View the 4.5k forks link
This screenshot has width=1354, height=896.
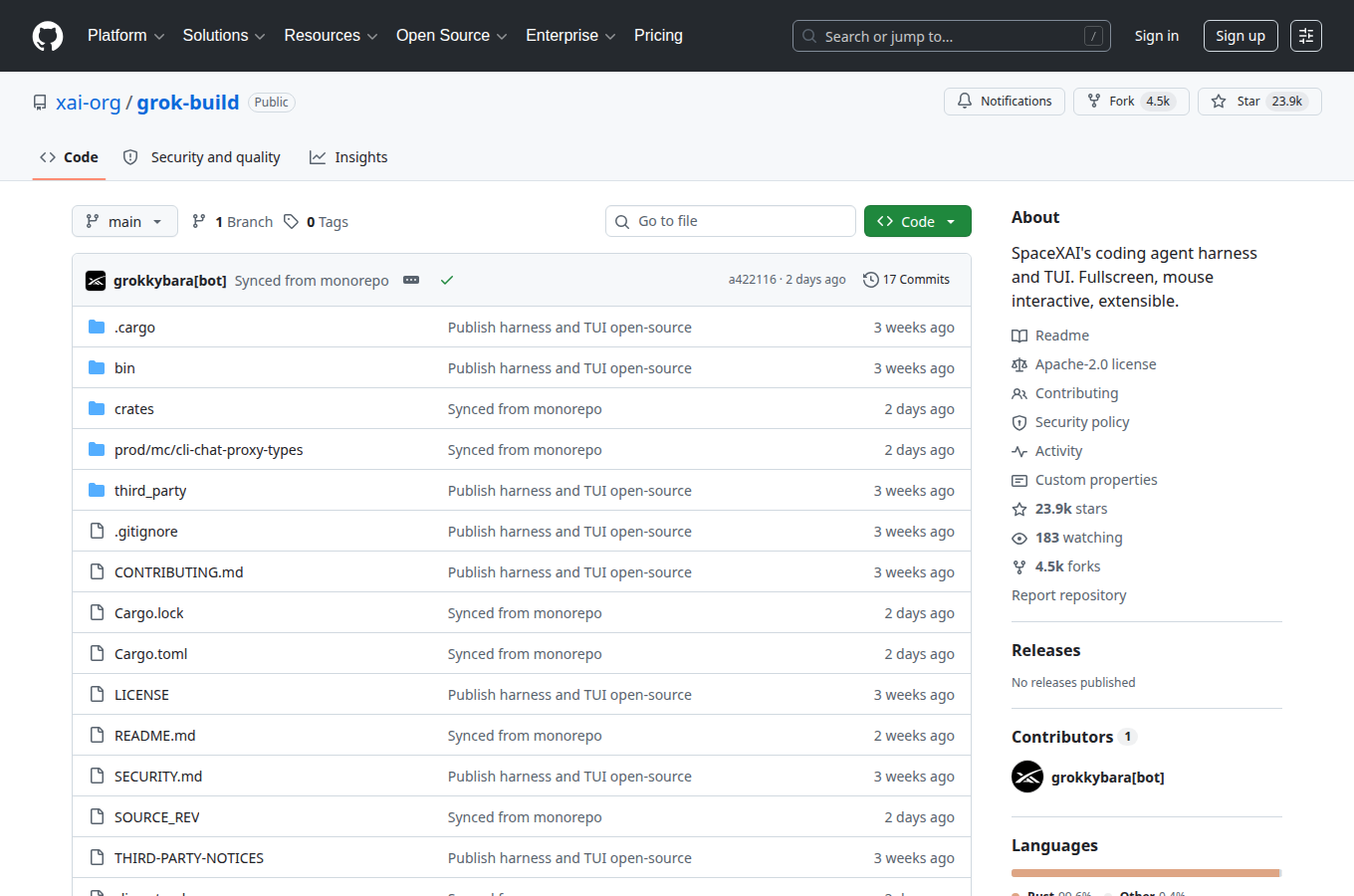[1056, 566]
